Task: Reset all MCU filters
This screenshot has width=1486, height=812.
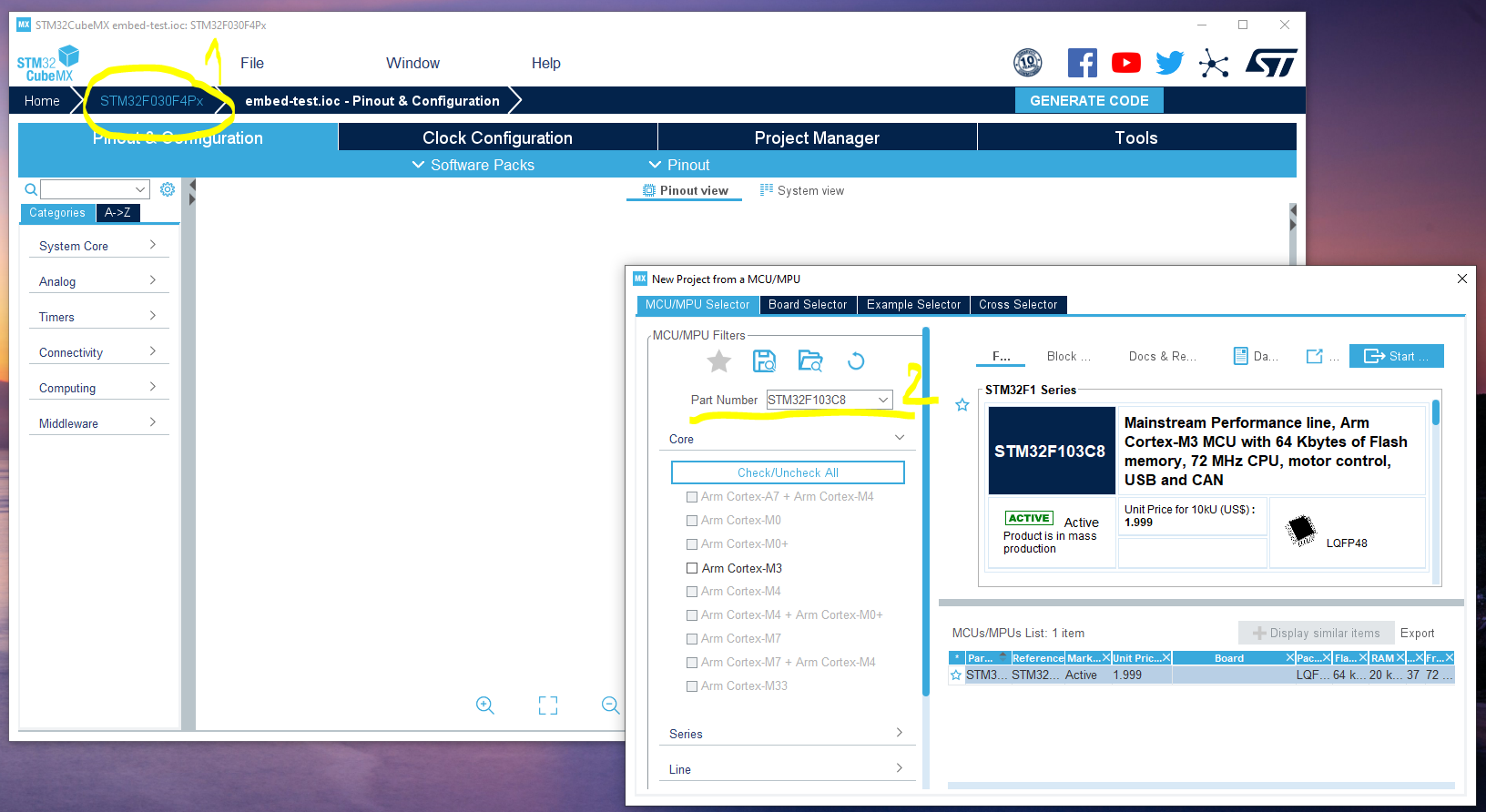Action: 856,361
